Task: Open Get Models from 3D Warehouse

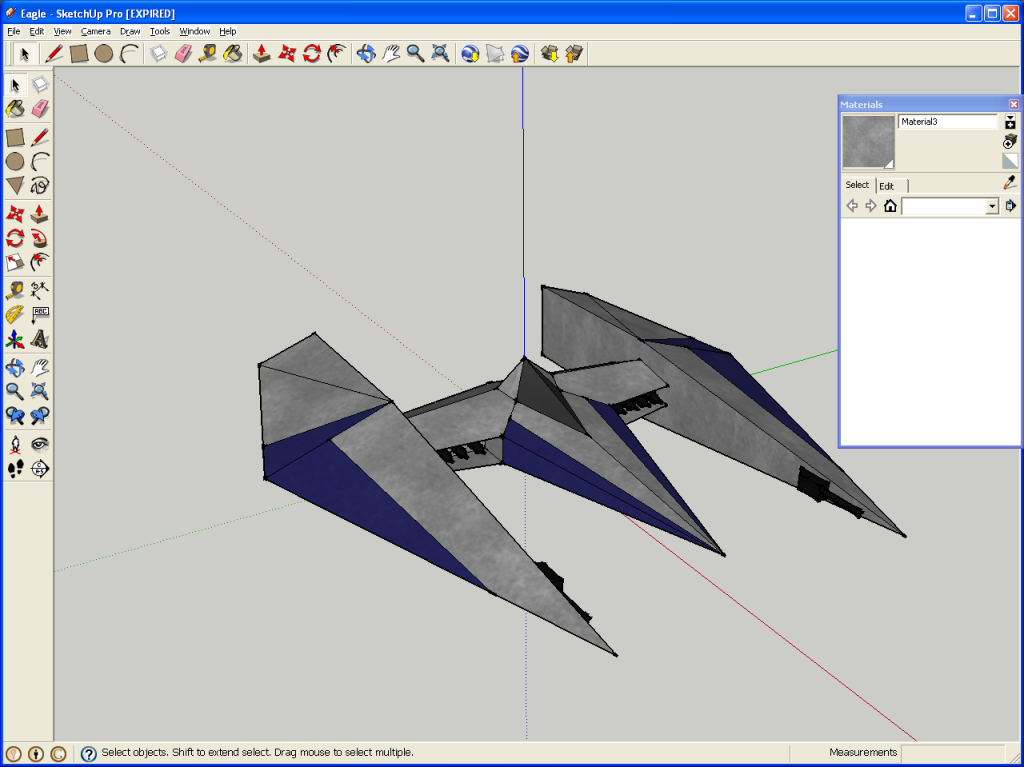Action: [549, 54]
